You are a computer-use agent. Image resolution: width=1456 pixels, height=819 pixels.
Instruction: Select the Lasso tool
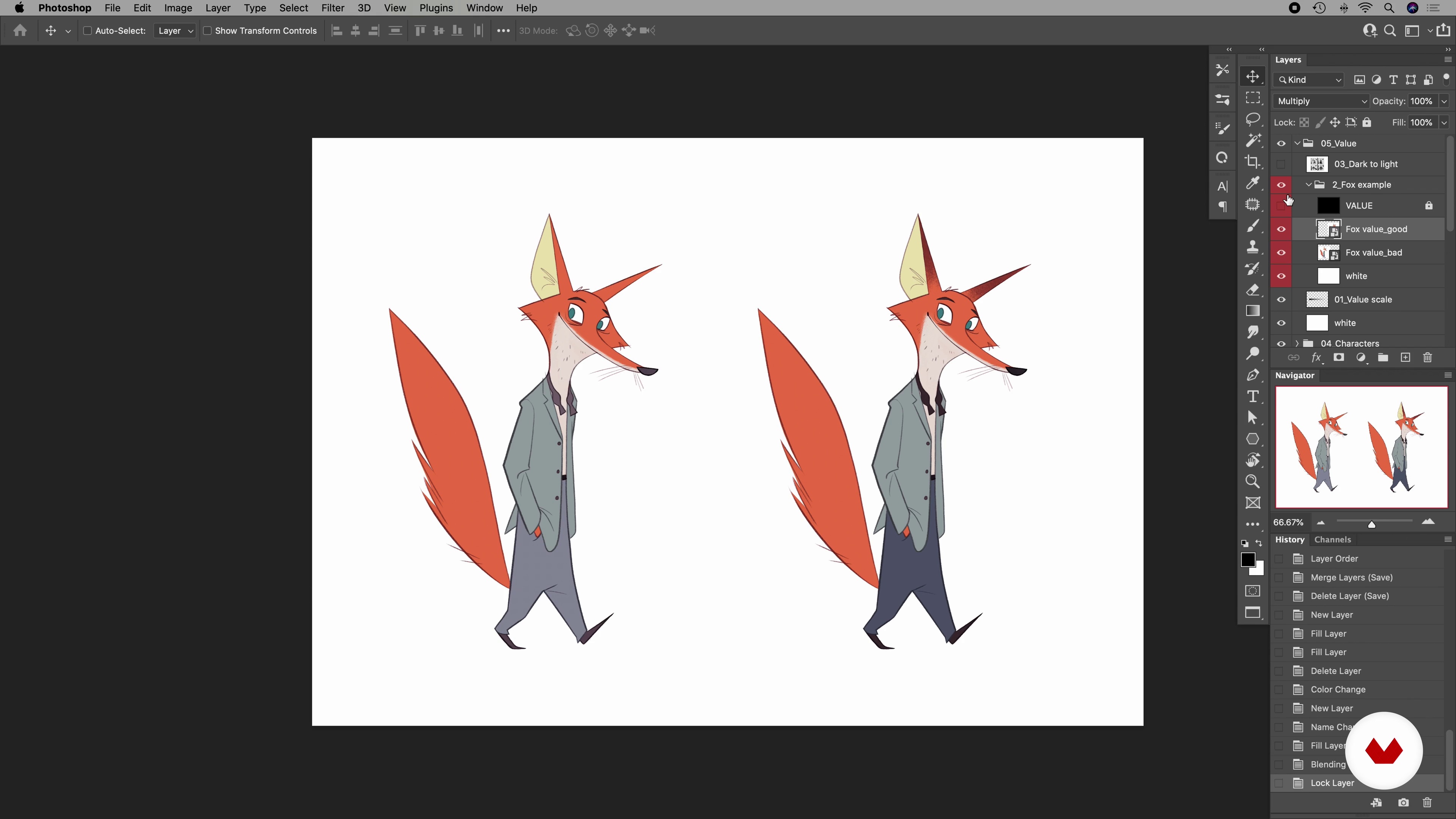coord(1252,119)
